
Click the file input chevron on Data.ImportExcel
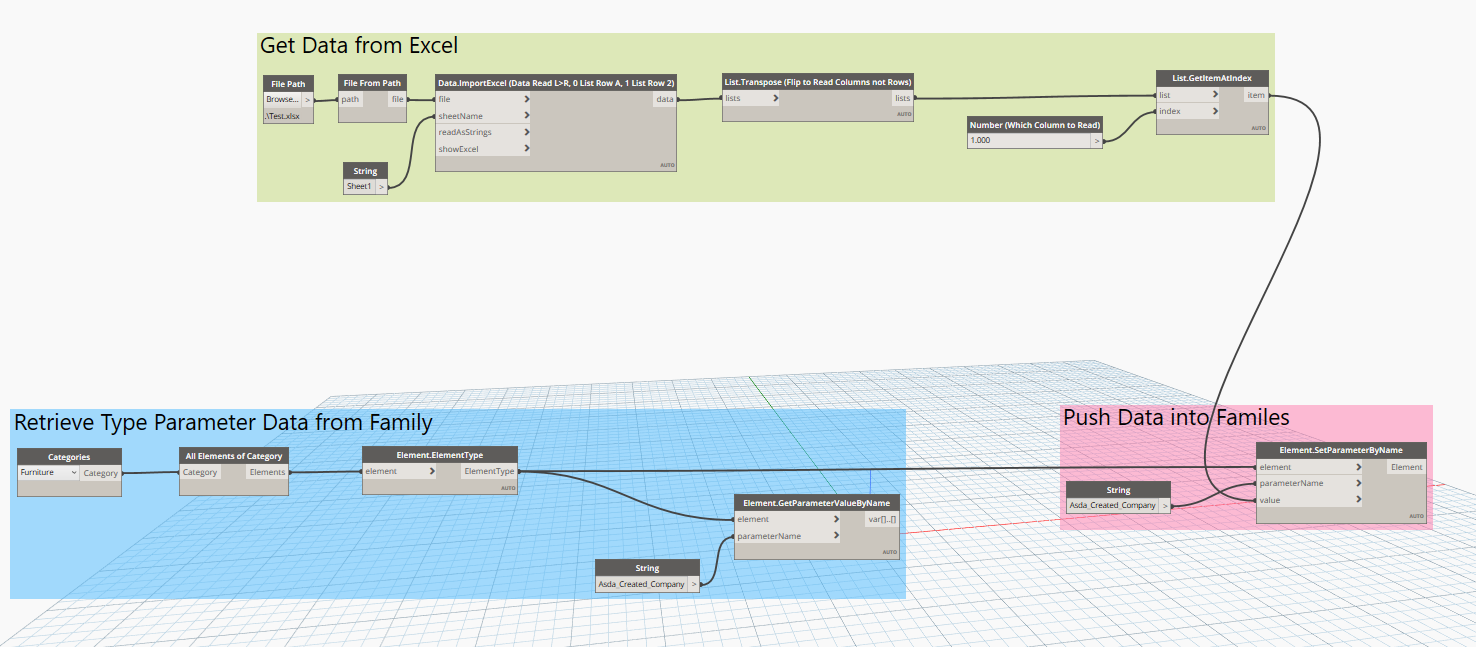pos(526,99)
